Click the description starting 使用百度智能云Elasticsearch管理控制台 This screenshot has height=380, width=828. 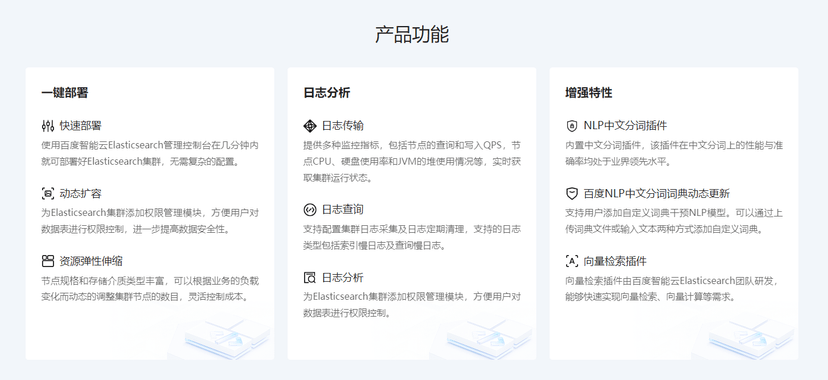(x=150, y=153)
